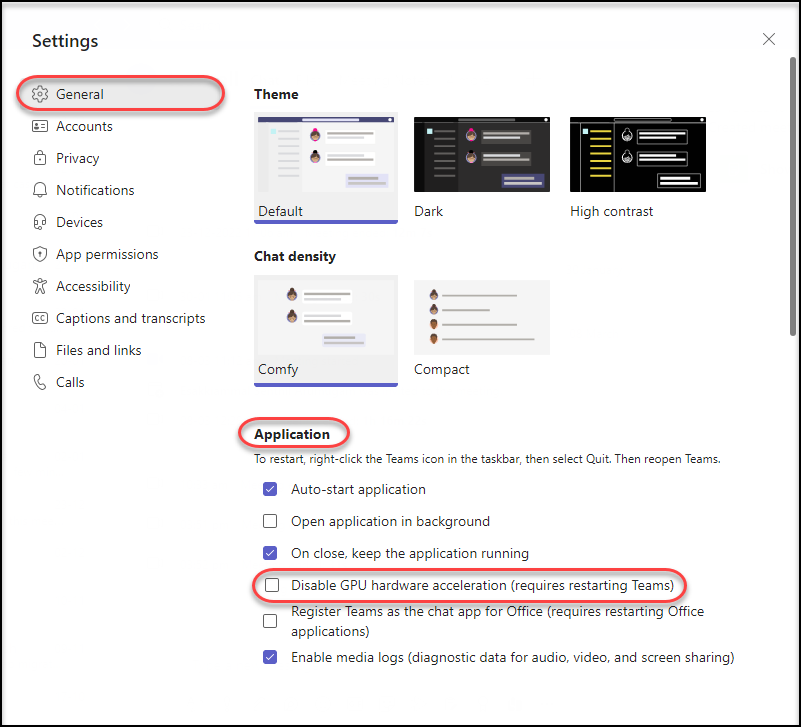Select the Accessibility sidebar icon
801x727 pixels.
point(39,286)
